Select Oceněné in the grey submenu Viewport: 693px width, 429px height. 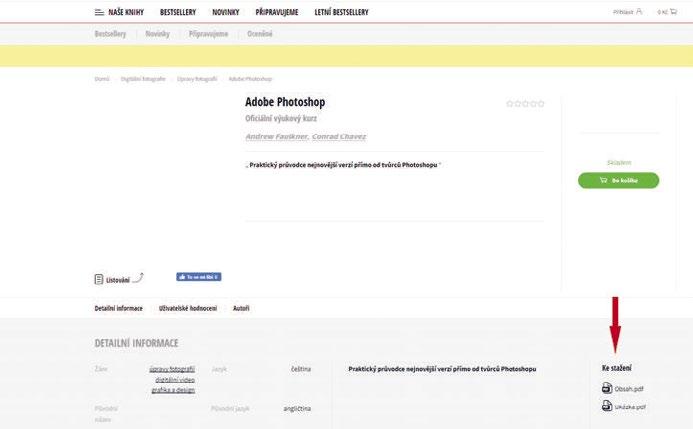tap(259, 34)
